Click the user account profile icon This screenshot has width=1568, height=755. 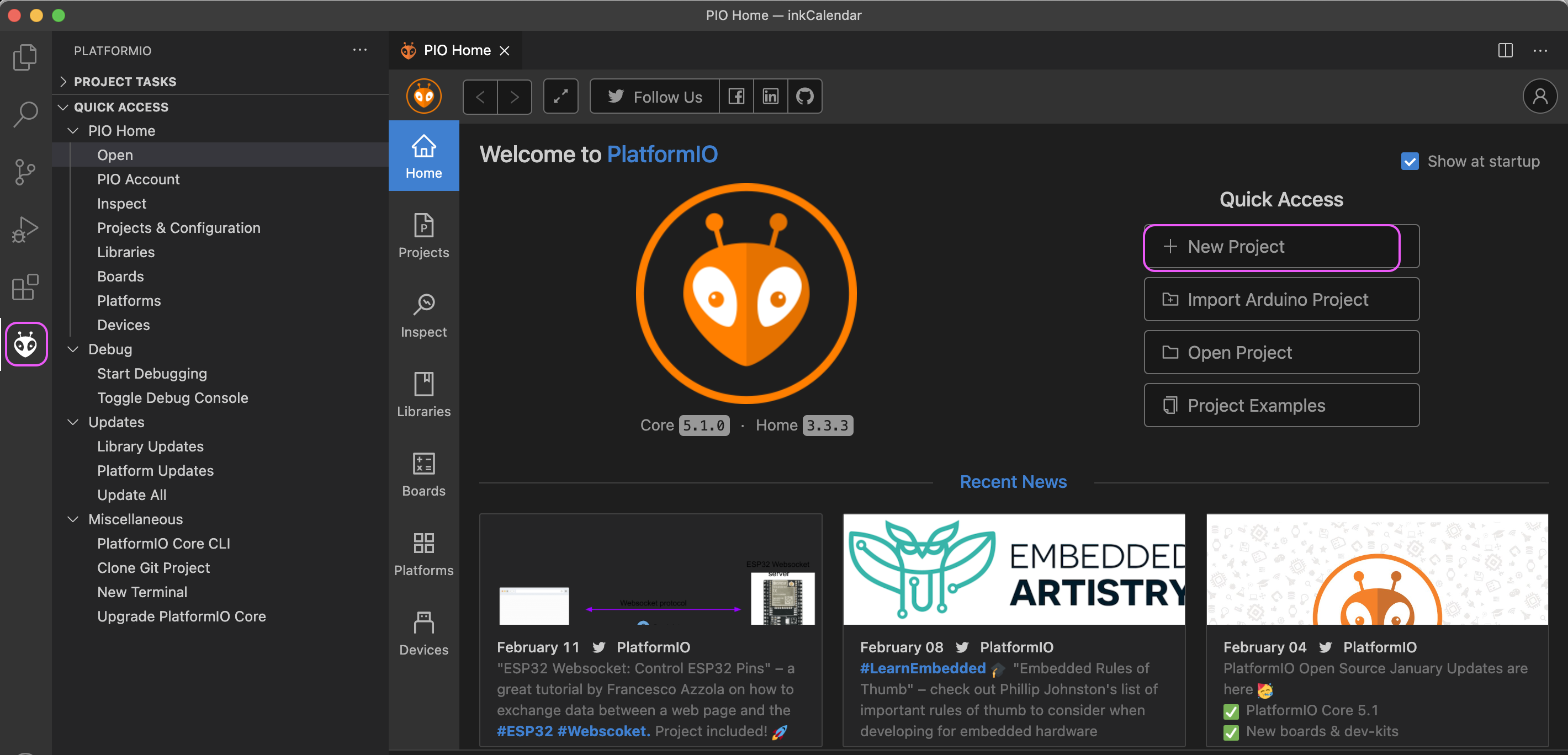coord(1539,96)
